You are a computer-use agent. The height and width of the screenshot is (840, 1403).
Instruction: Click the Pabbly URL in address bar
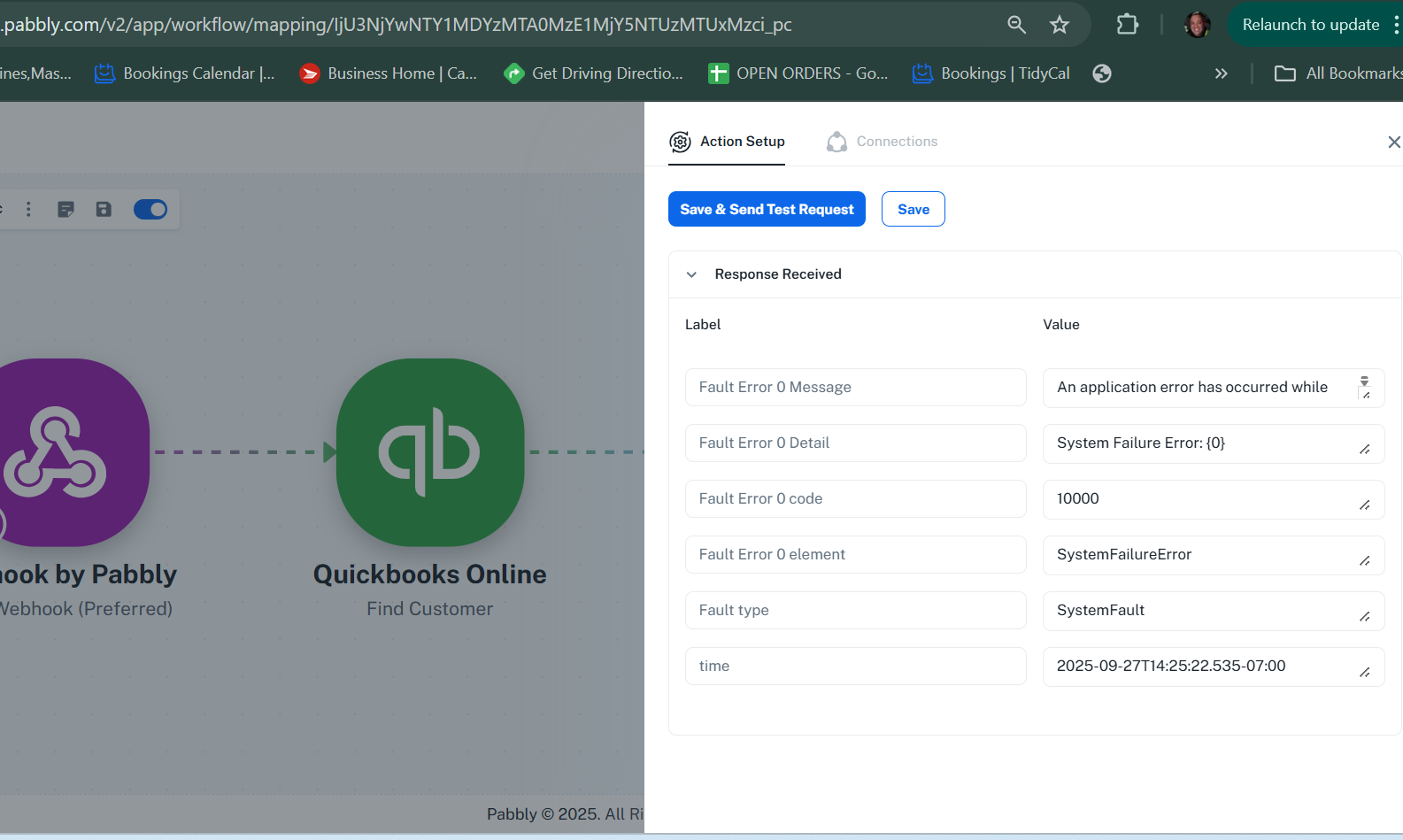pos(397,25)
